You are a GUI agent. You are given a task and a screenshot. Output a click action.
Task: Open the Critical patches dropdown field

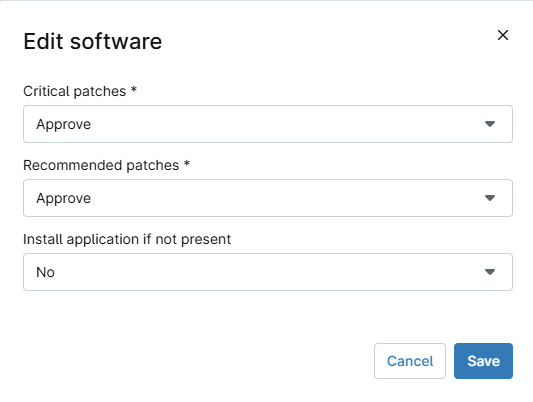268,124
